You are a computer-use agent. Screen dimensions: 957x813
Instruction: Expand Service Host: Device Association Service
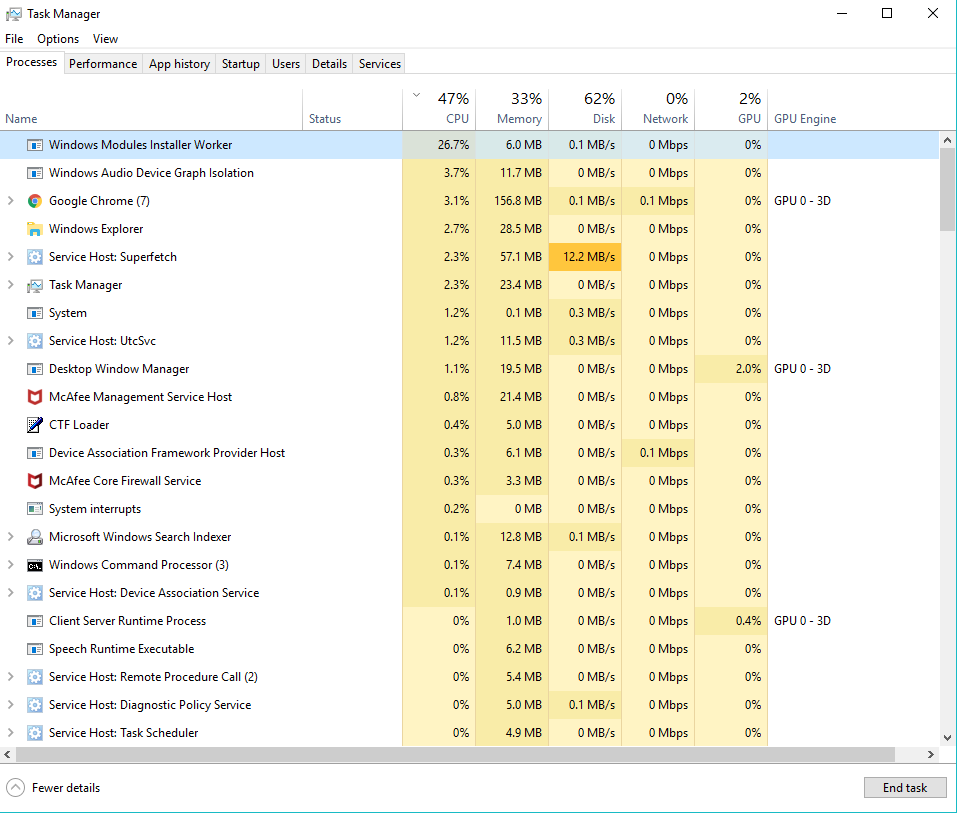click(x=10, y=593)
